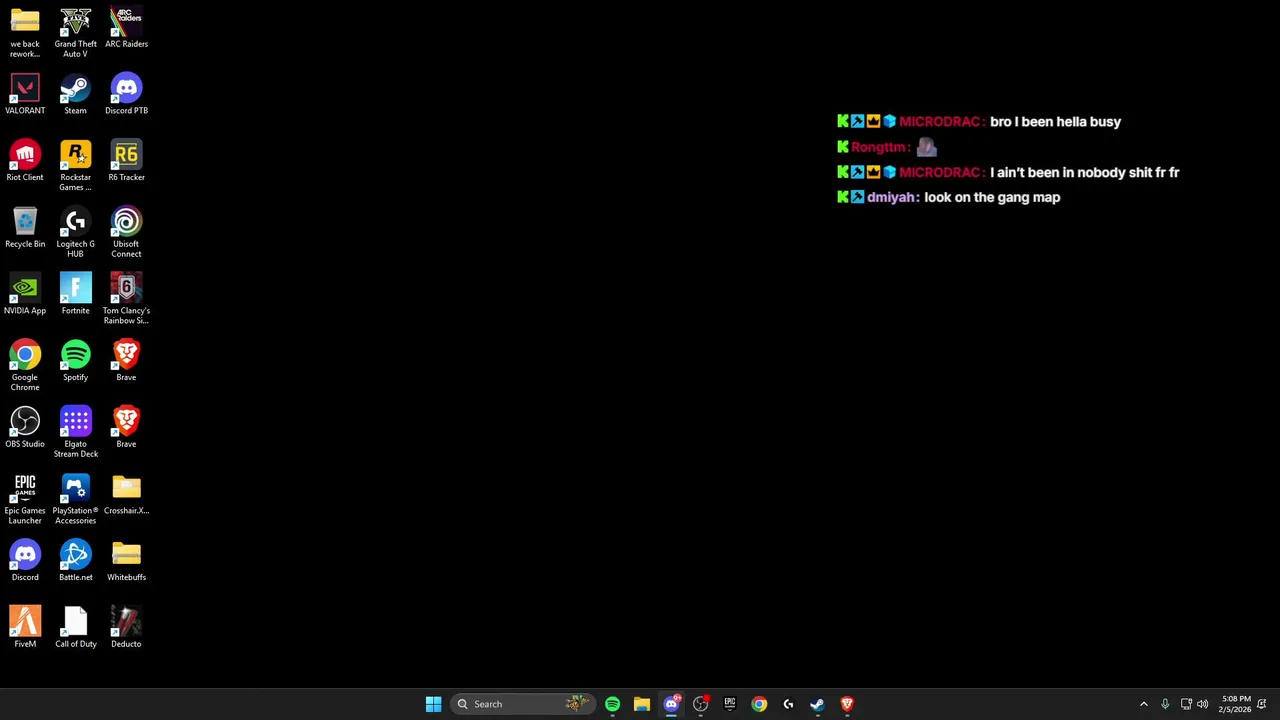Open the Whitebuffs folder
The image size is (1280, 720).
click(126, 562)
